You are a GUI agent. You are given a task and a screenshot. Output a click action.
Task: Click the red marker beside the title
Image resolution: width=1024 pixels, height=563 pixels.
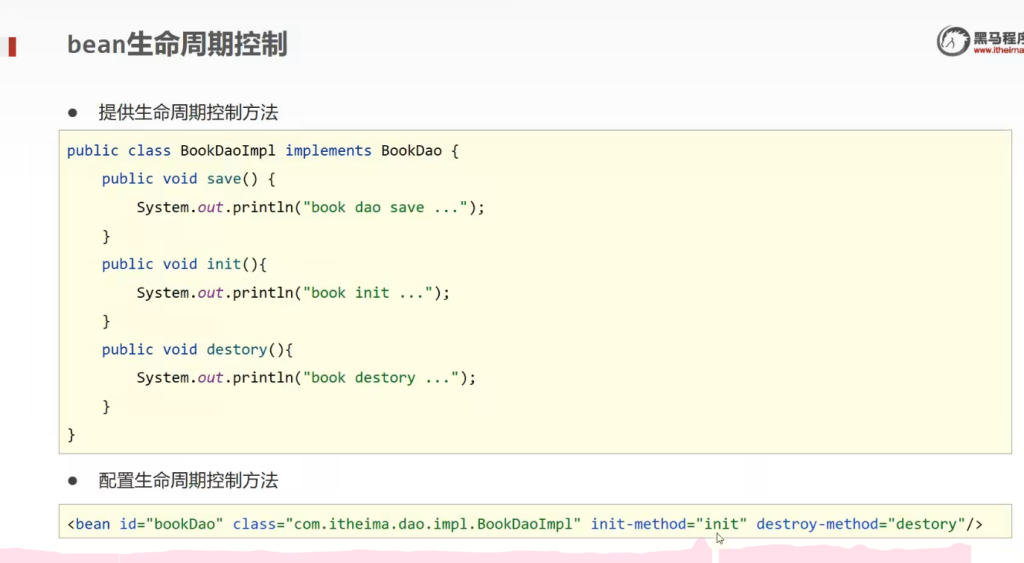click(12, 46)
